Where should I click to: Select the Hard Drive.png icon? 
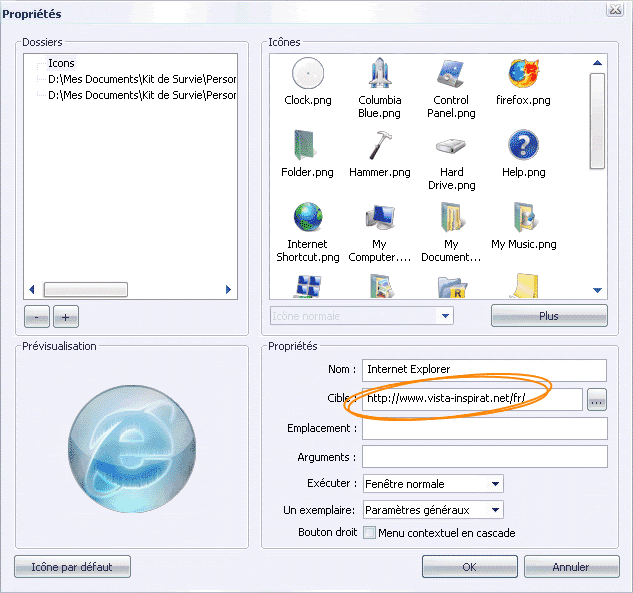coord(452,147)
